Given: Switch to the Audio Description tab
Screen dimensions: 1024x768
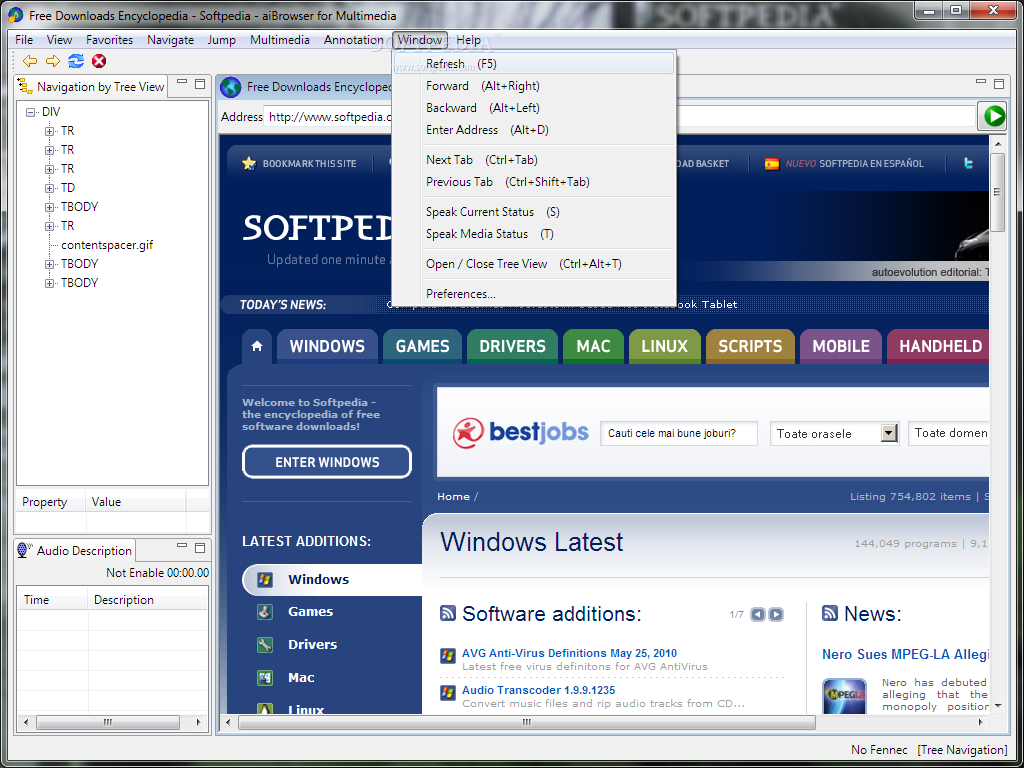Looking at the screenshot, I should (x=76, y=551).
